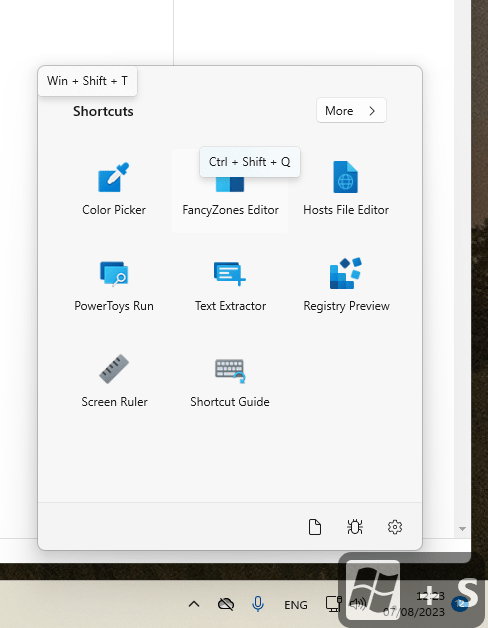
Task: Click the cloud sync-off tray icon
Action: pyautogui.click(x=226, y=604)
